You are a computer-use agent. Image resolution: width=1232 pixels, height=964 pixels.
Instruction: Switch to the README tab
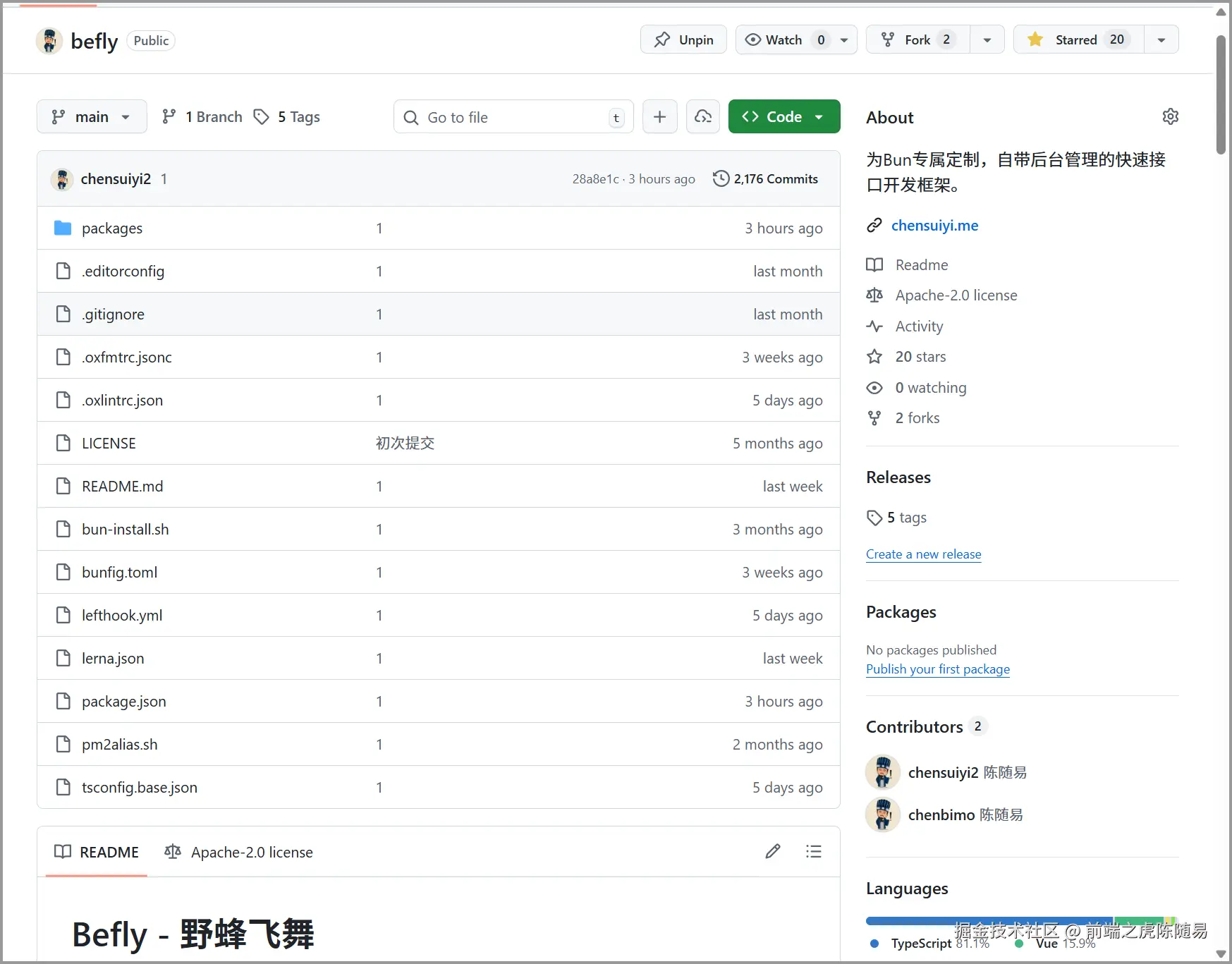97,852
